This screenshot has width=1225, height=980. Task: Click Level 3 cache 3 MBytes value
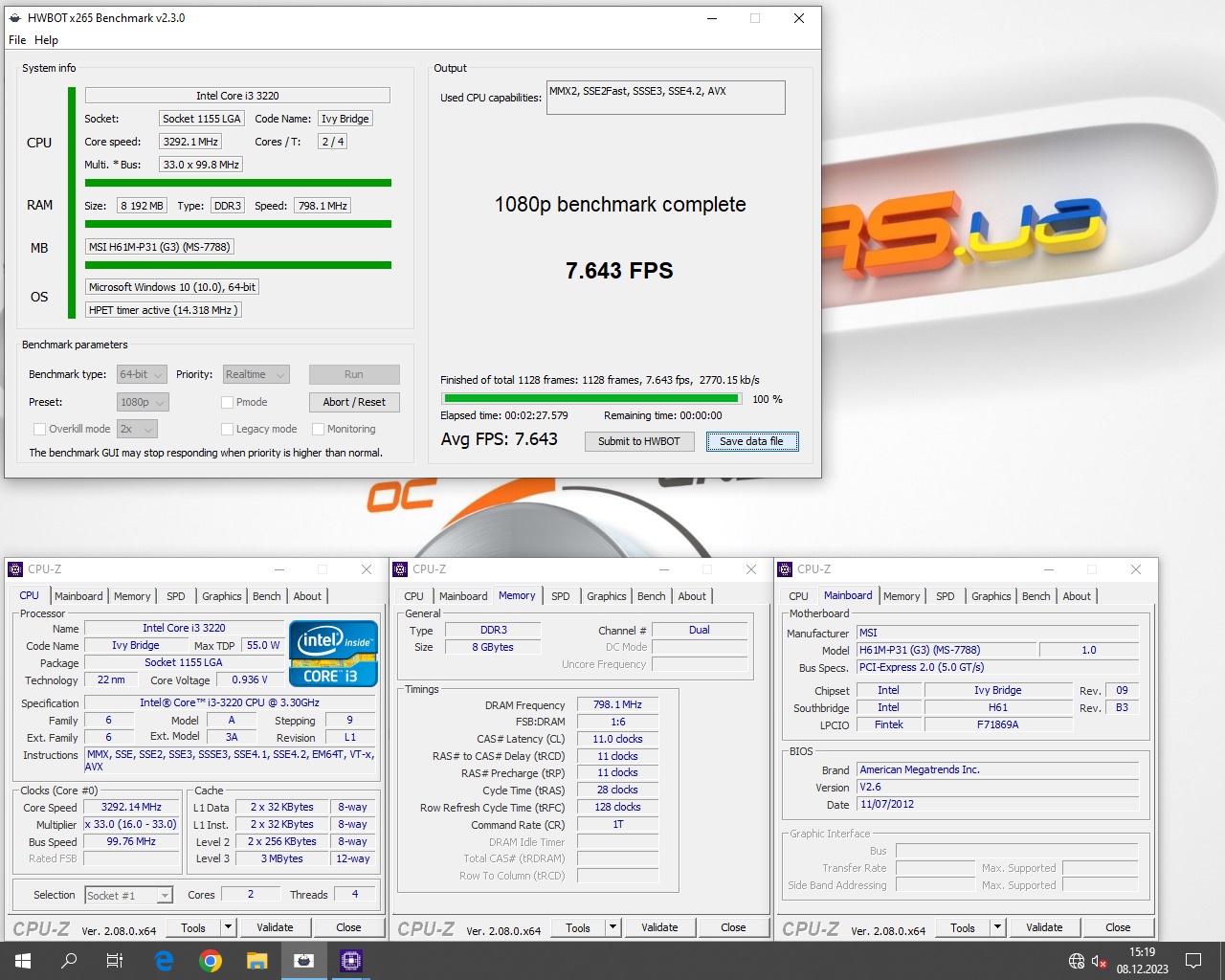[282, 859]
